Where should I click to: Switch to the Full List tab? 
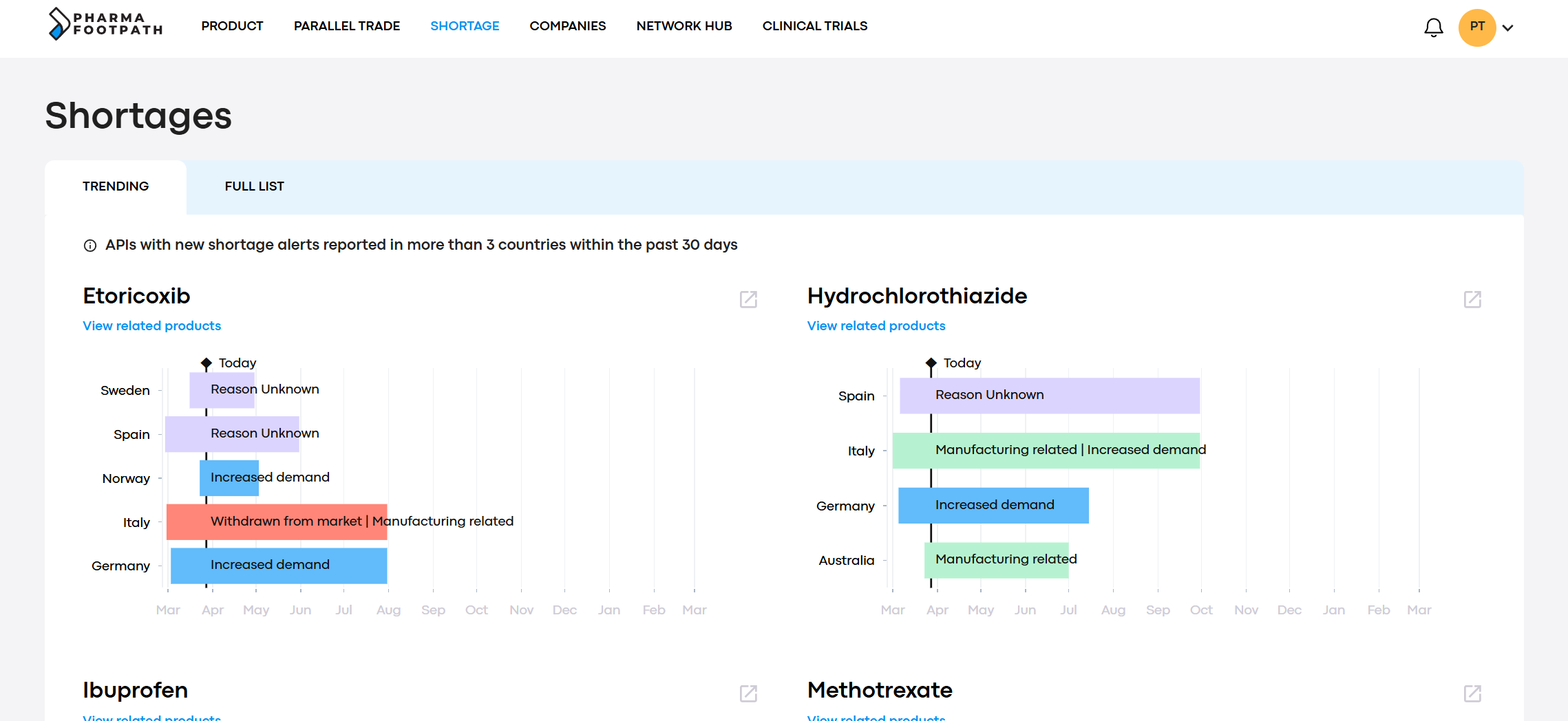(x=254, y=186)
